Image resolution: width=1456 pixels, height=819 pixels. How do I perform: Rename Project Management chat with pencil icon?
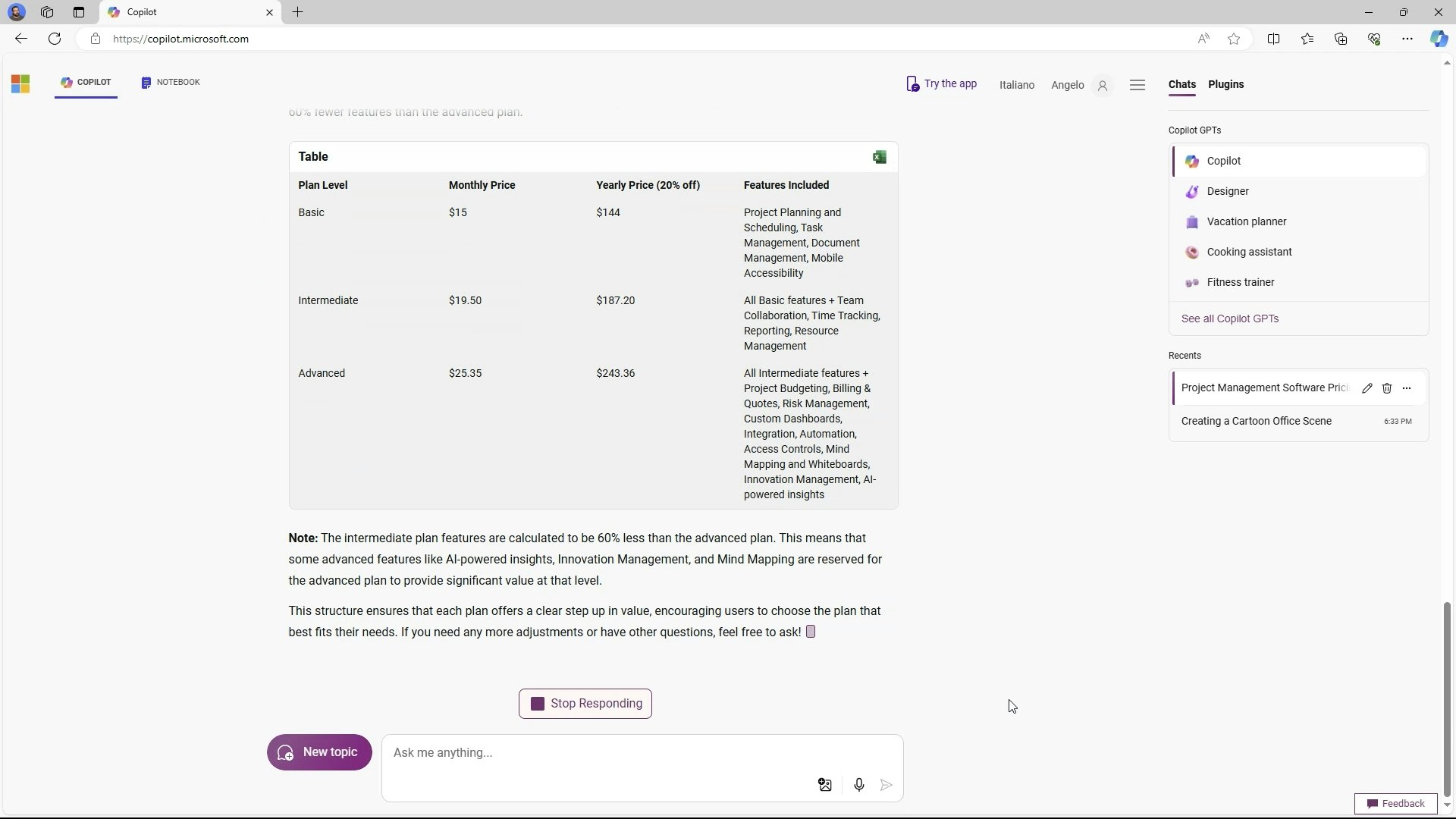coord(1367,388)
